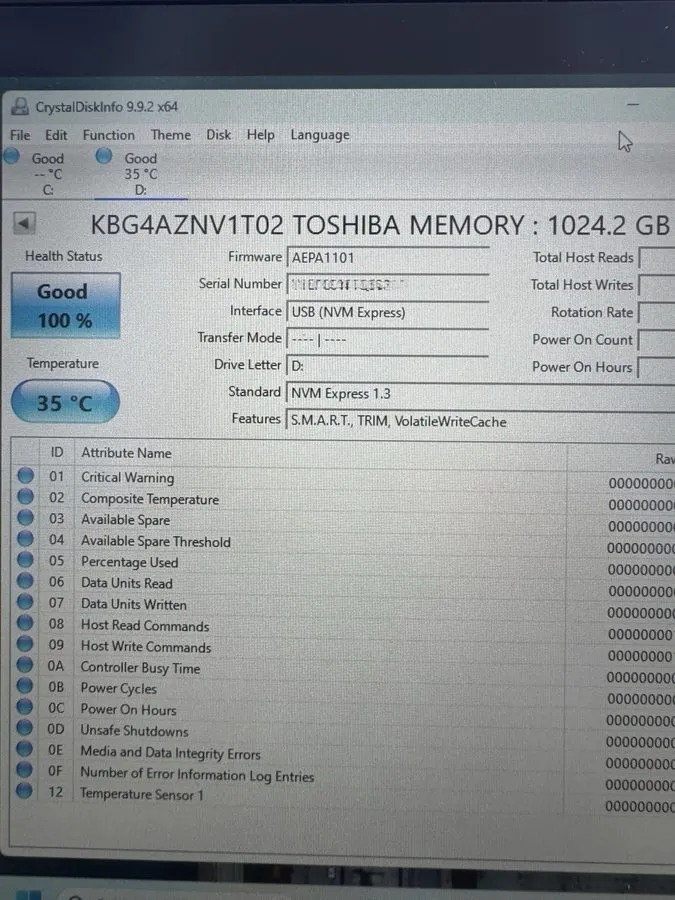
Task: Click status icon for Host Read Commands row
Action: coord(25,623)
